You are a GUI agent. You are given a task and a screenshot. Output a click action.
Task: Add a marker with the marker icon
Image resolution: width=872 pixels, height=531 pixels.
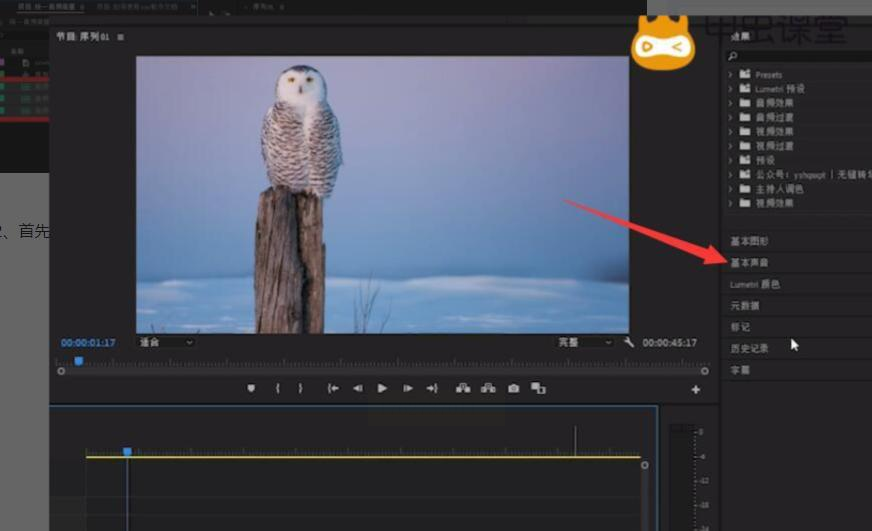[251, 388]
